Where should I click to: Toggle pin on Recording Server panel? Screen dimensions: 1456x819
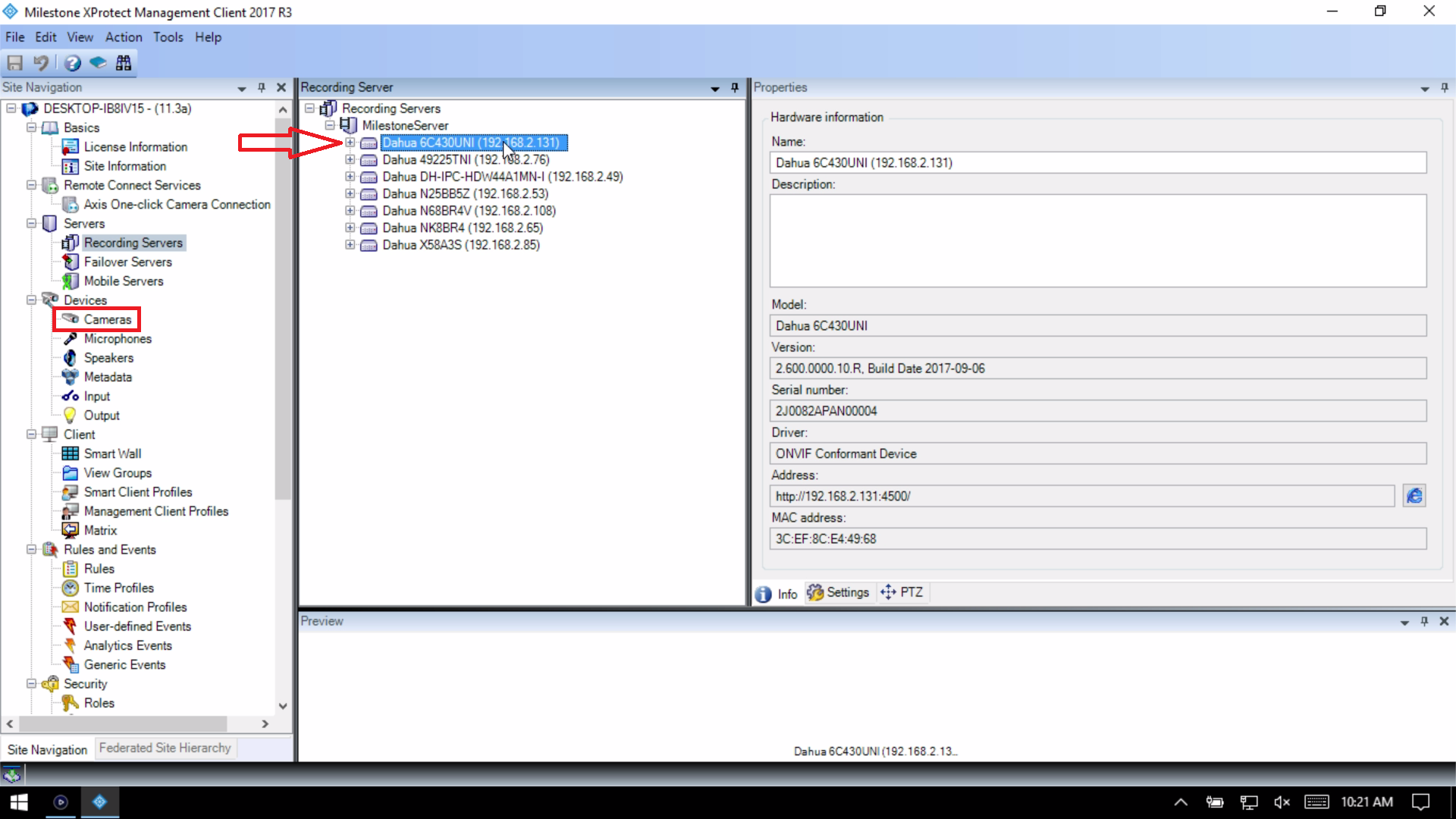734,88
